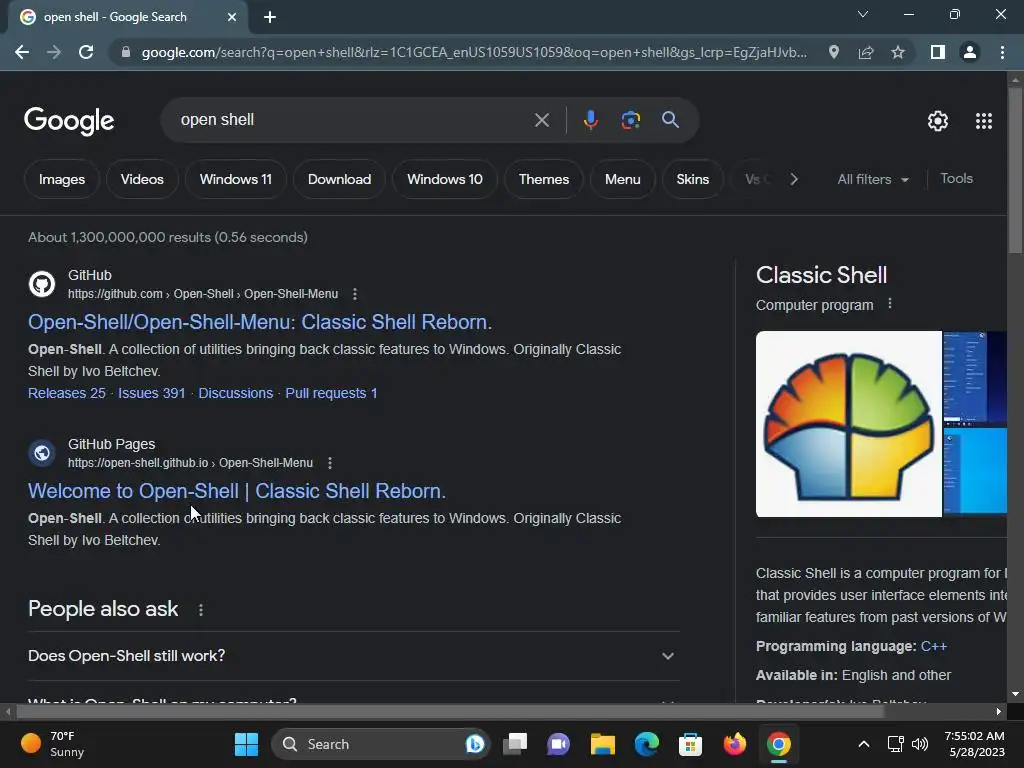
Task: Open clock and date in taskbar
Action: click(x=974, y=744)
